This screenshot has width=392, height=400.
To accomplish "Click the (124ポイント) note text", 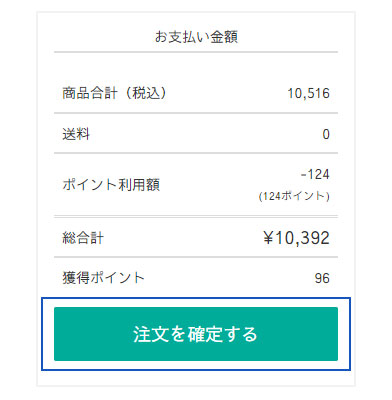I will (x=294, y=196).
